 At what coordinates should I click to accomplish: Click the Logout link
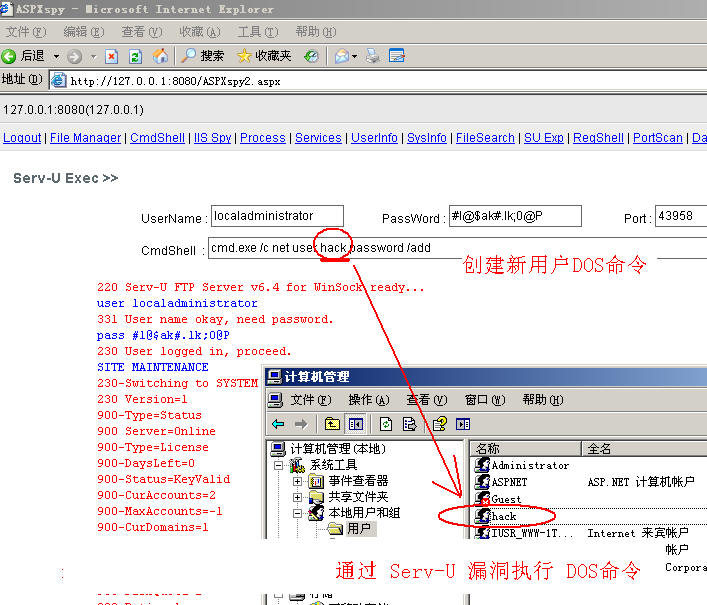click(x=22, y=138)
